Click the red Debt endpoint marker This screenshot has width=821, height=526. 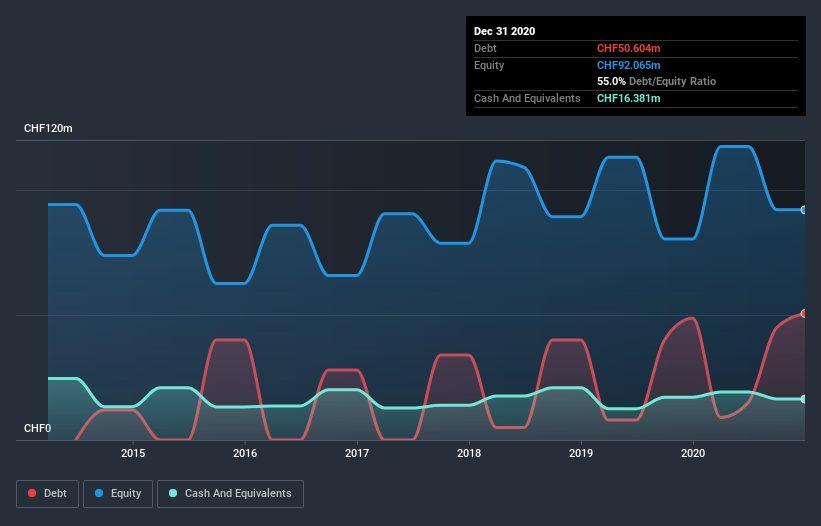click(804, 314)
